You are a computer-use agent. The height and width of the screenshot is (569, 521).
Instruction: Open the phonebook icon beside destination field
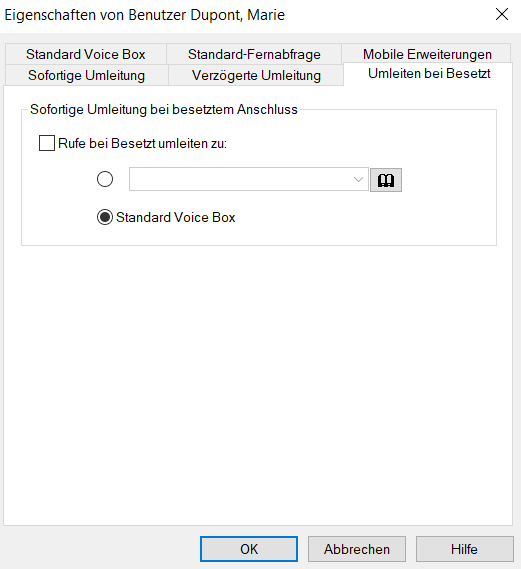coord(386,180)
